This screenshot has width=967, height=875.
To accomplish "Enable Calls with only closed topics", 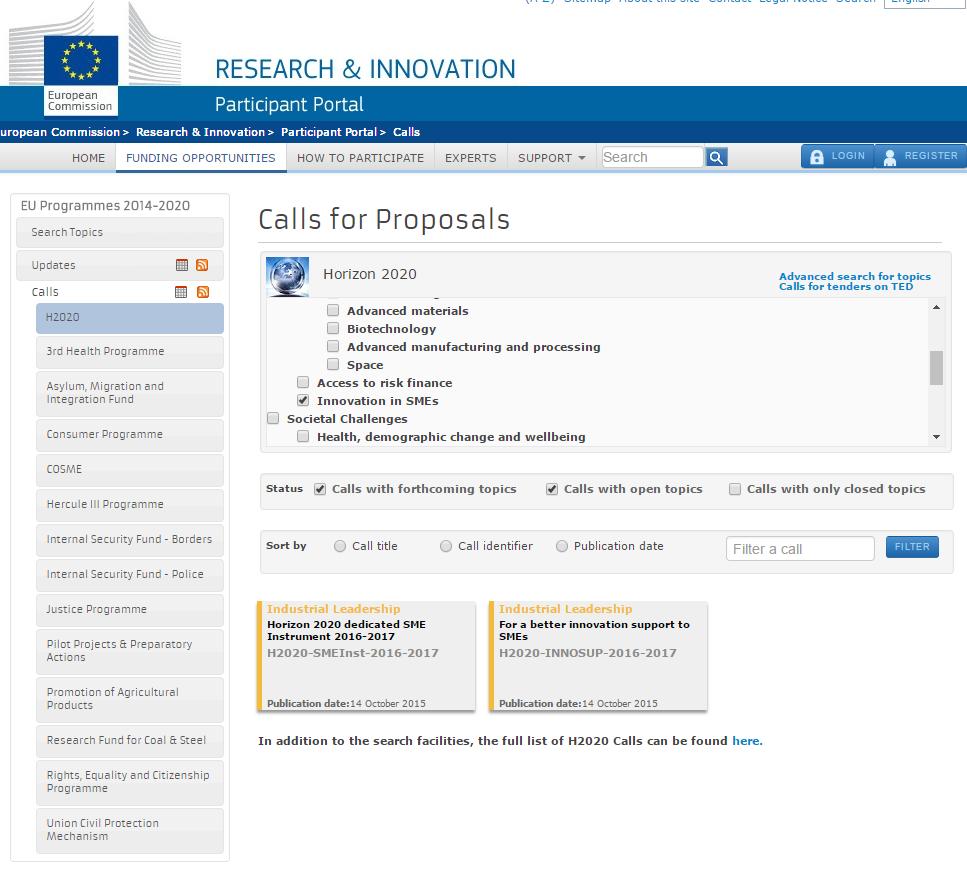I will tap(735, 489).
